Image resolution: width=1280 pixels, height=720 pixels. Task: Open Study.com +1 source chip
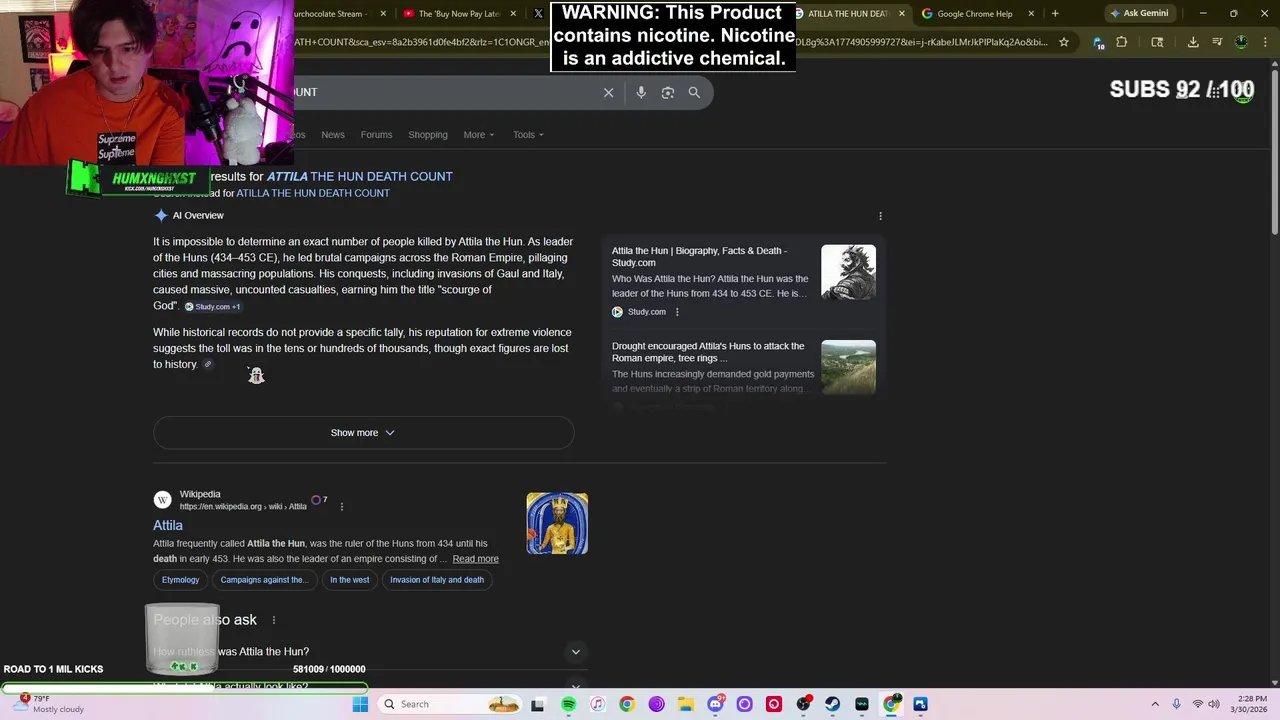(x=212, y=307)
